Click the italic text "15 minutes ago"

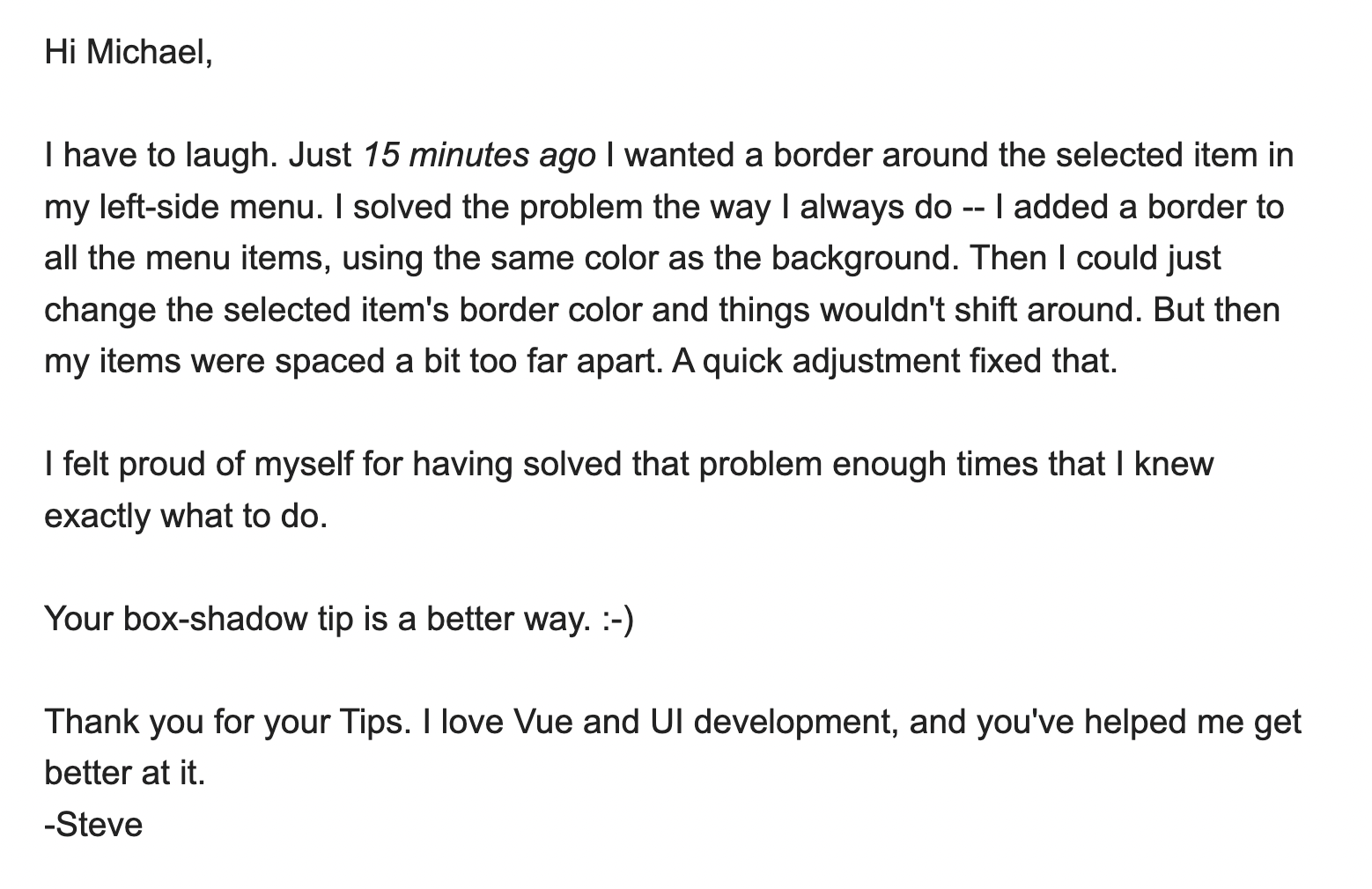(x=478, y=156)
